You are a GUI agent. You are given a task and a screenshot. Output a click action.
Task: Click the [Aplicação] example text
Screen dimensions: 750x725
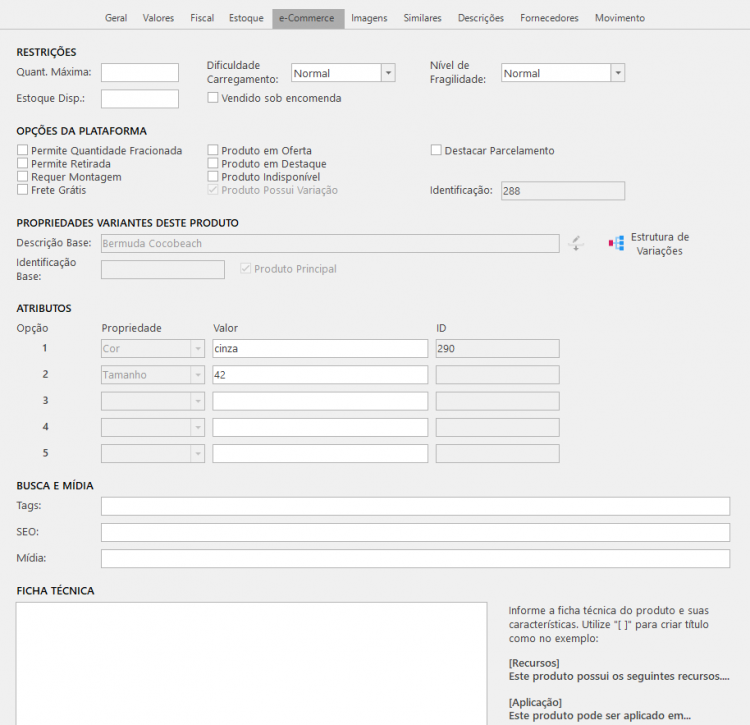[x=535, y=702]
